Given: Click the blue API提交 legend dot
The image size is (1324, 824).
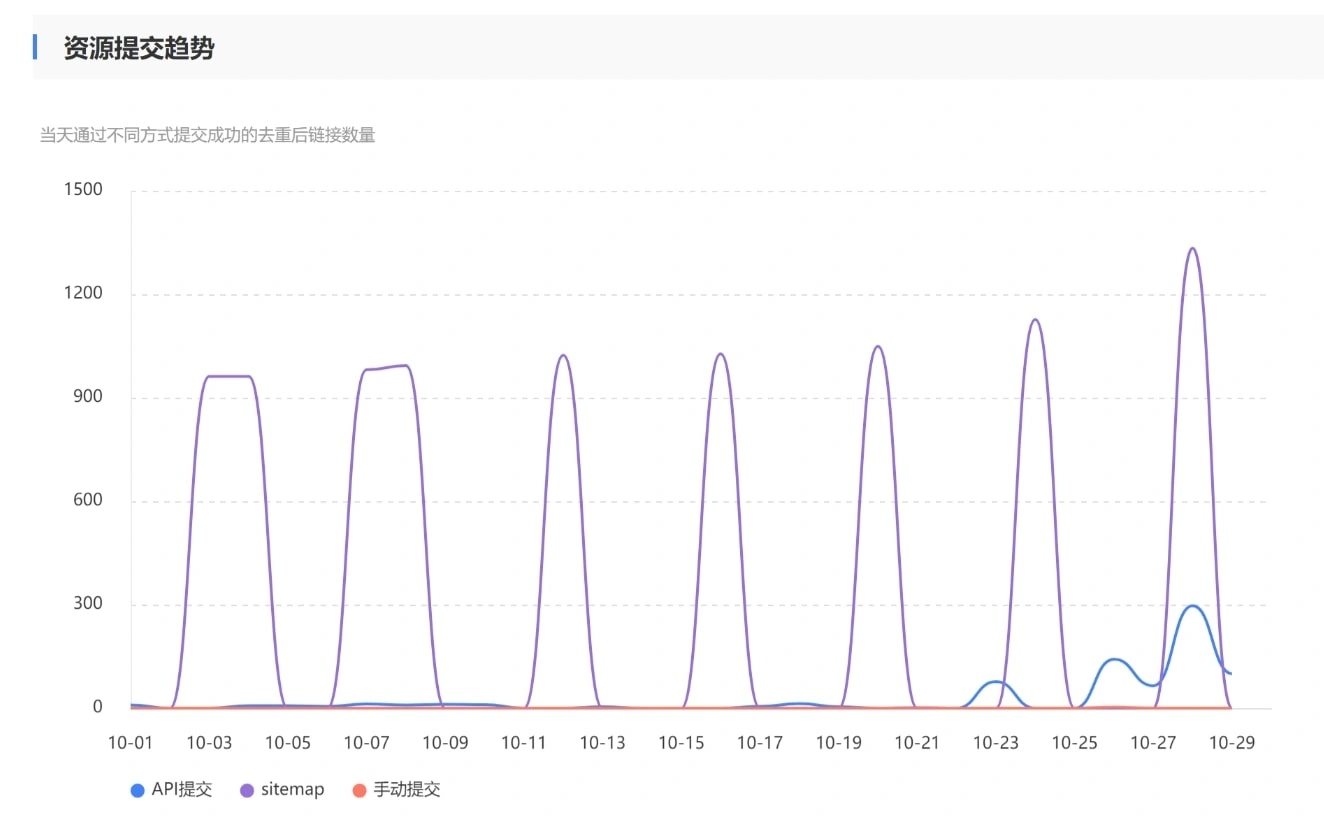Looking at the screenshot, I should tap(138, 790).
